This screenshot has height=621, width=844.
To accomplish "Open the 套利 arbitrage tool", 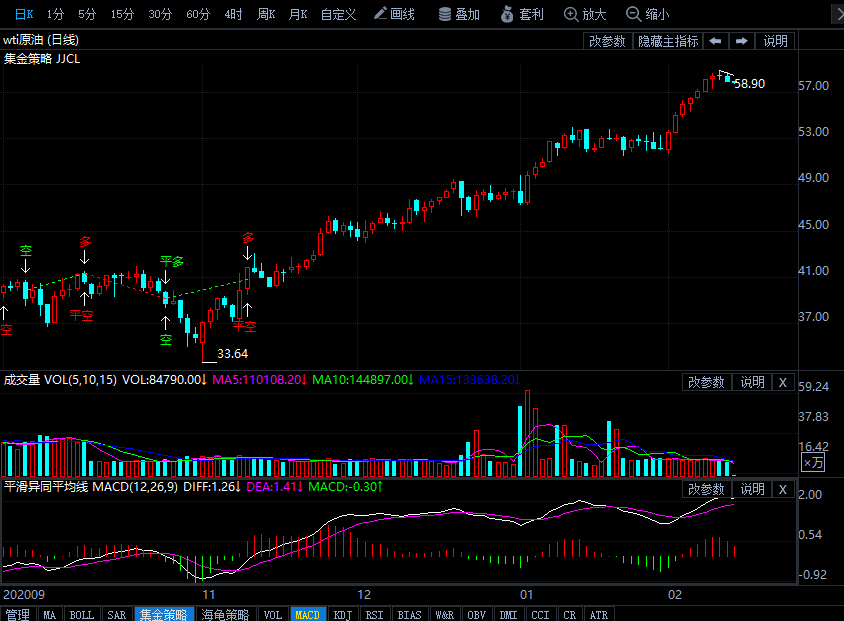I will coord(522,14).
